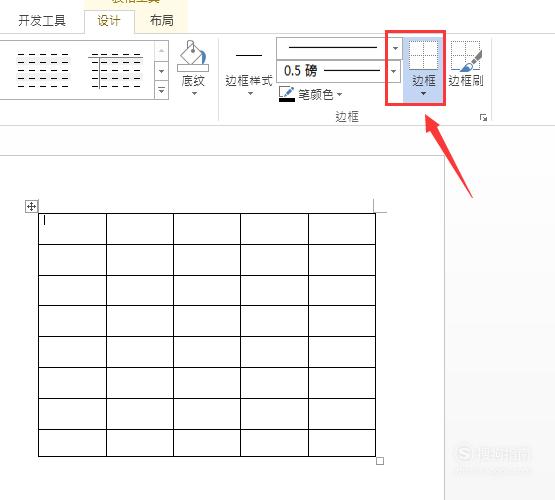The image size is (555, 500).
Task: Select the dashed-line table style thumbnail
Action: tap(43, 70)
